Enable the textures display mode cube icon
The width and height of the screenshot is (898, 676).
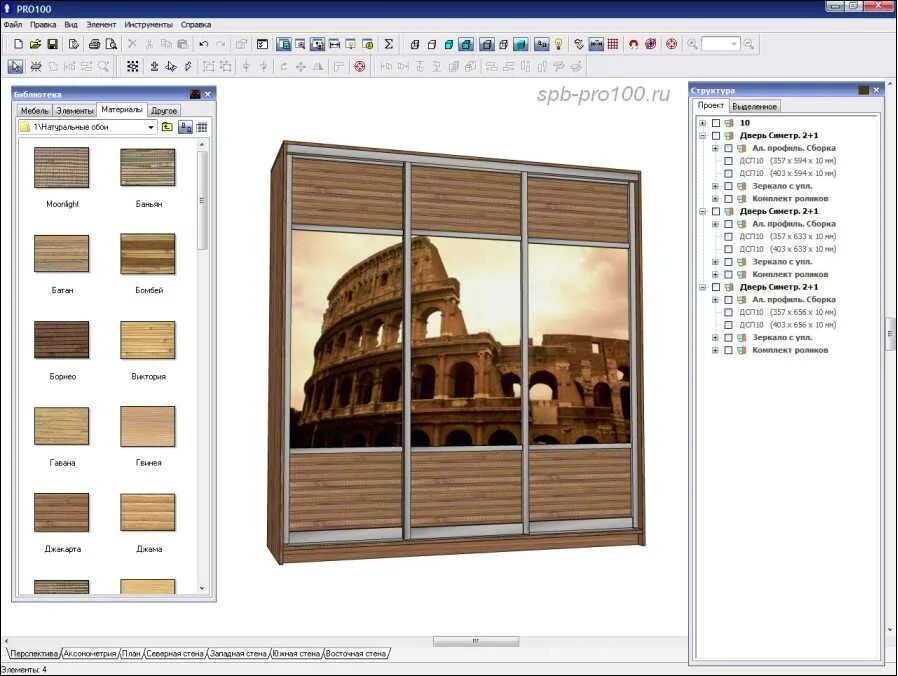click(x=466, y=44)
